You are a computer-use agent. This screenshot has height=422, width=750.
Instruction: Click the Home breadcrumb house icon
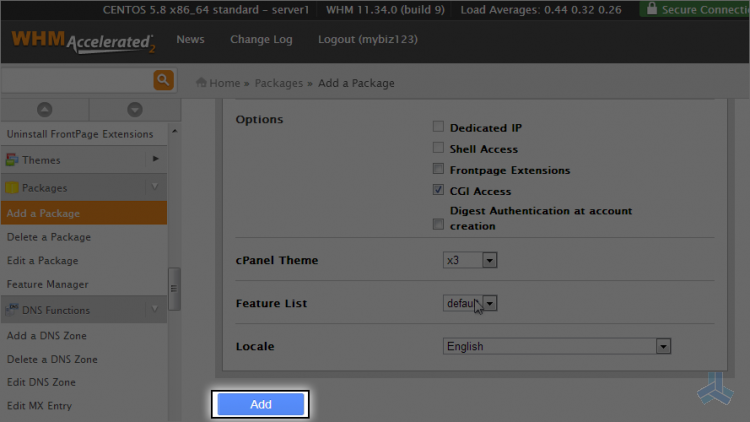(201, 83)
